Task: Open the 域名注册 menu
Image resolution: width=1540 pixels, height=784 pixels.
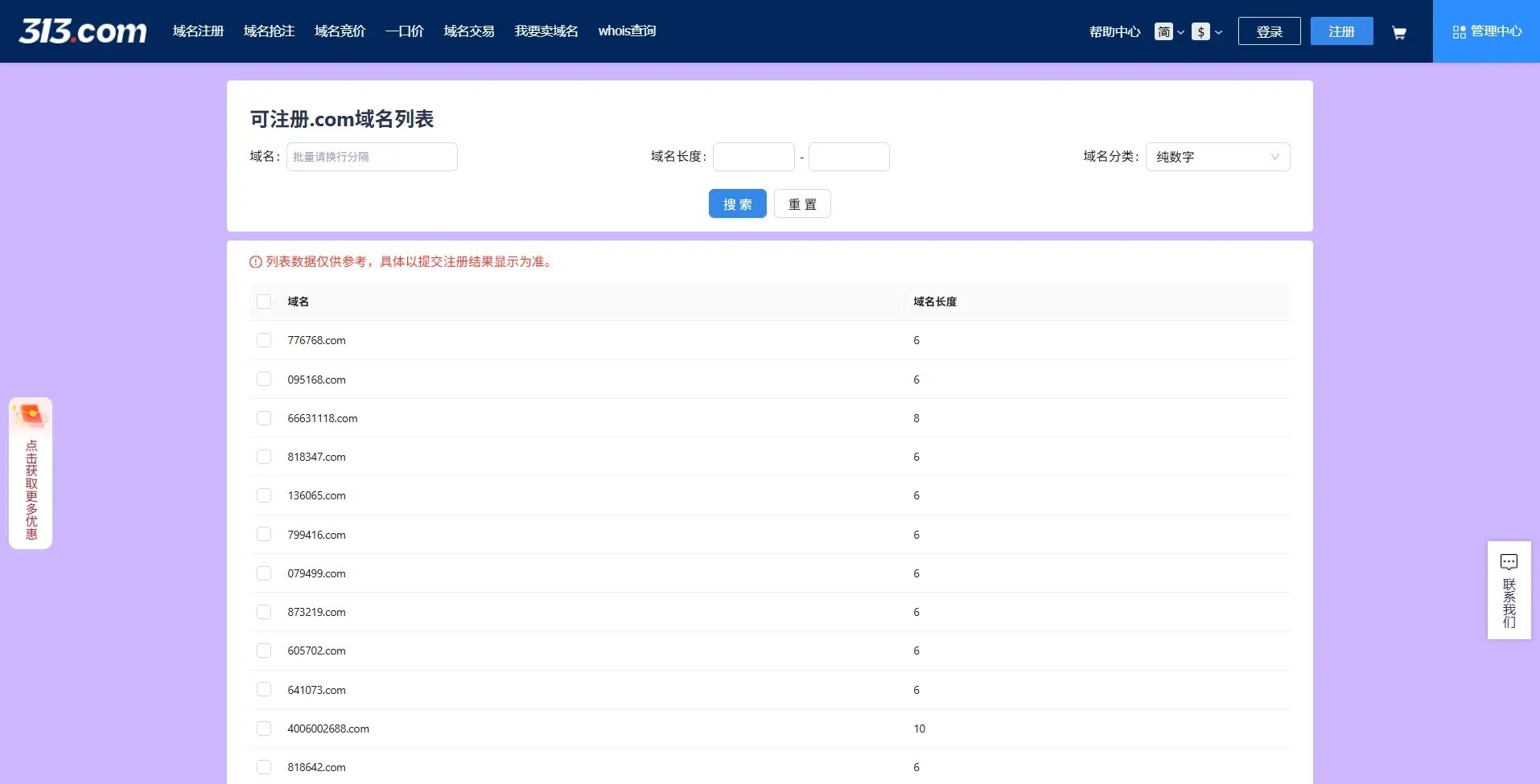Action: click(198, 31)
